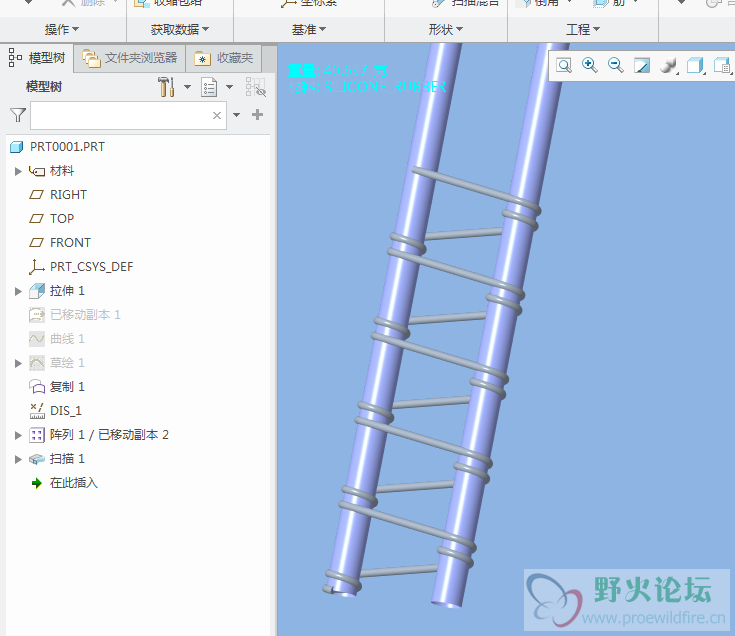
Task: Open the rendering options sphere icon
Action: 668,65
